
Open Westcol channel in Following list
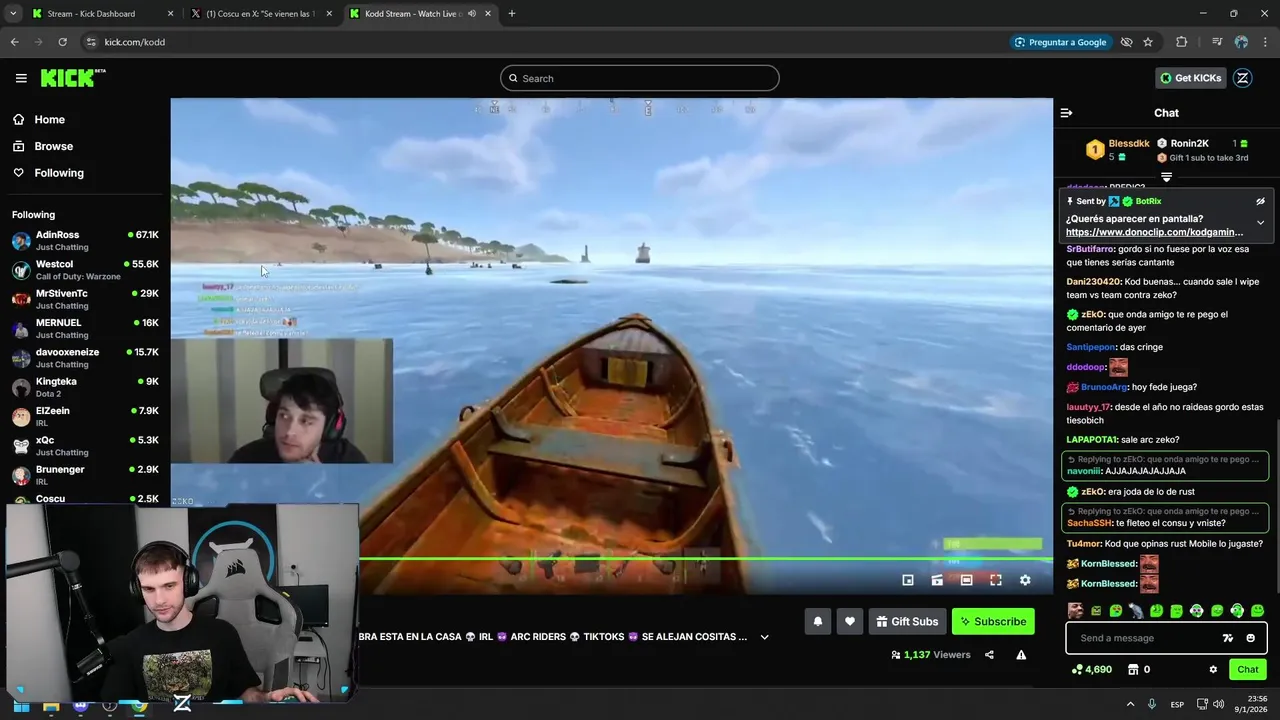[85, 270]
